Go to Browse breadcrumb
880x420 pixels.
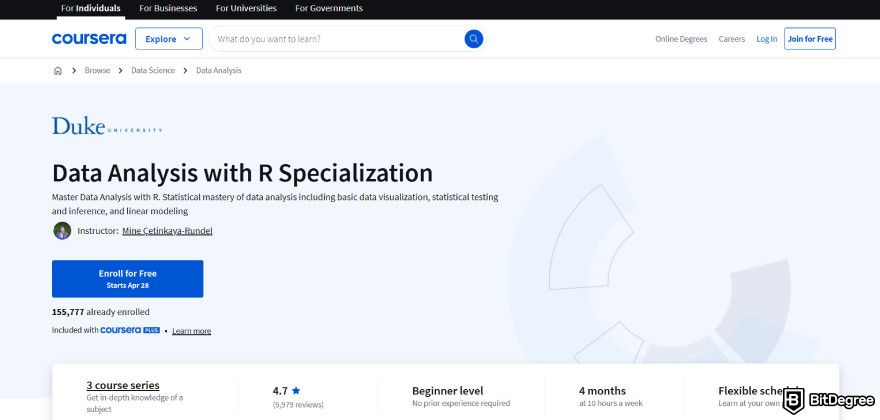pos(97,71)
